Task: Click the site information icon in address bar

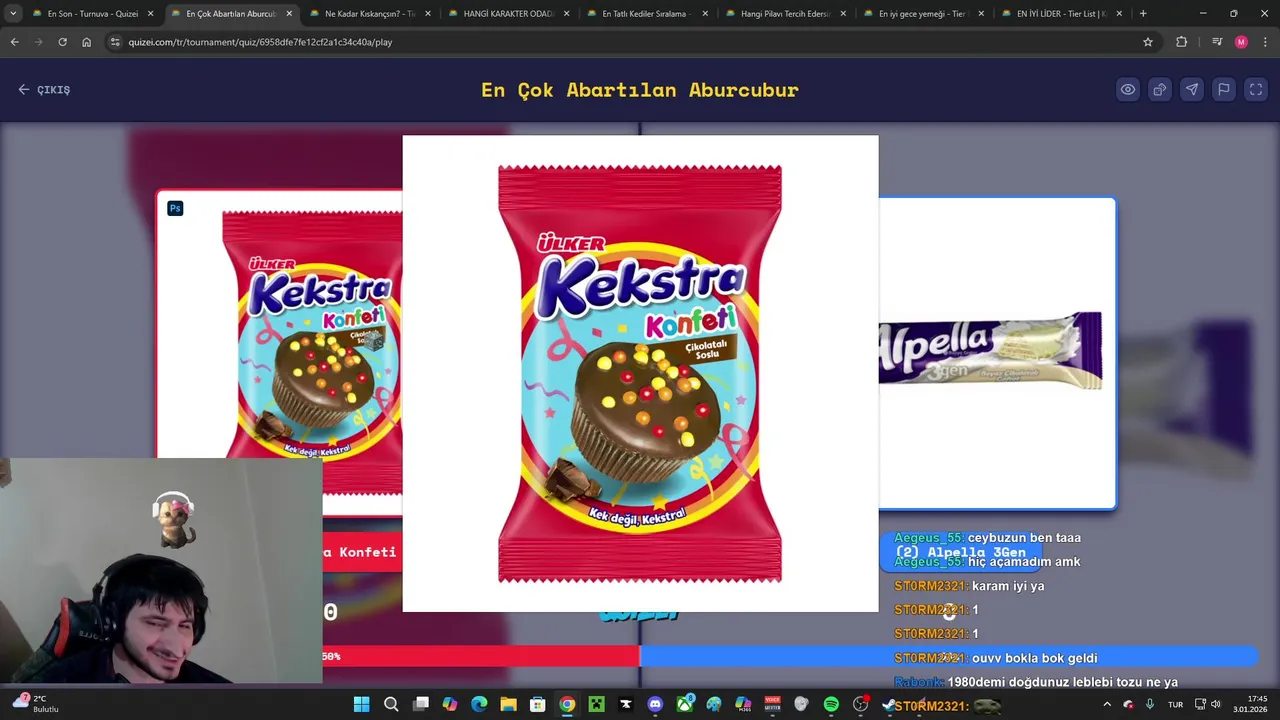Action: (x=115, y=42)
